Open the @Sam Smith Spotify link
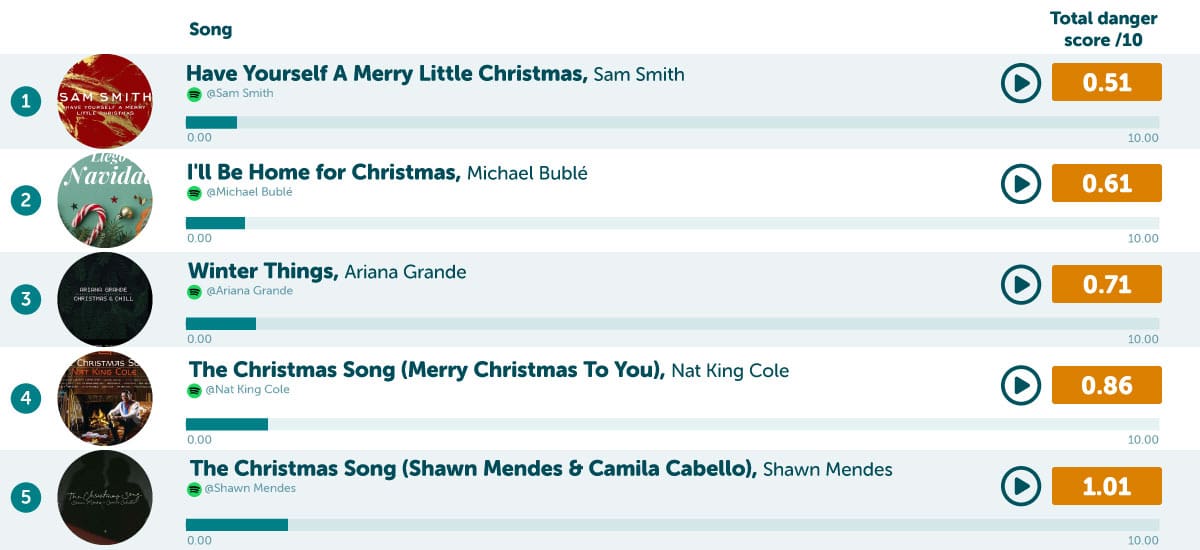This screenshot has width=1200, height=550. (x=239, y=94)
